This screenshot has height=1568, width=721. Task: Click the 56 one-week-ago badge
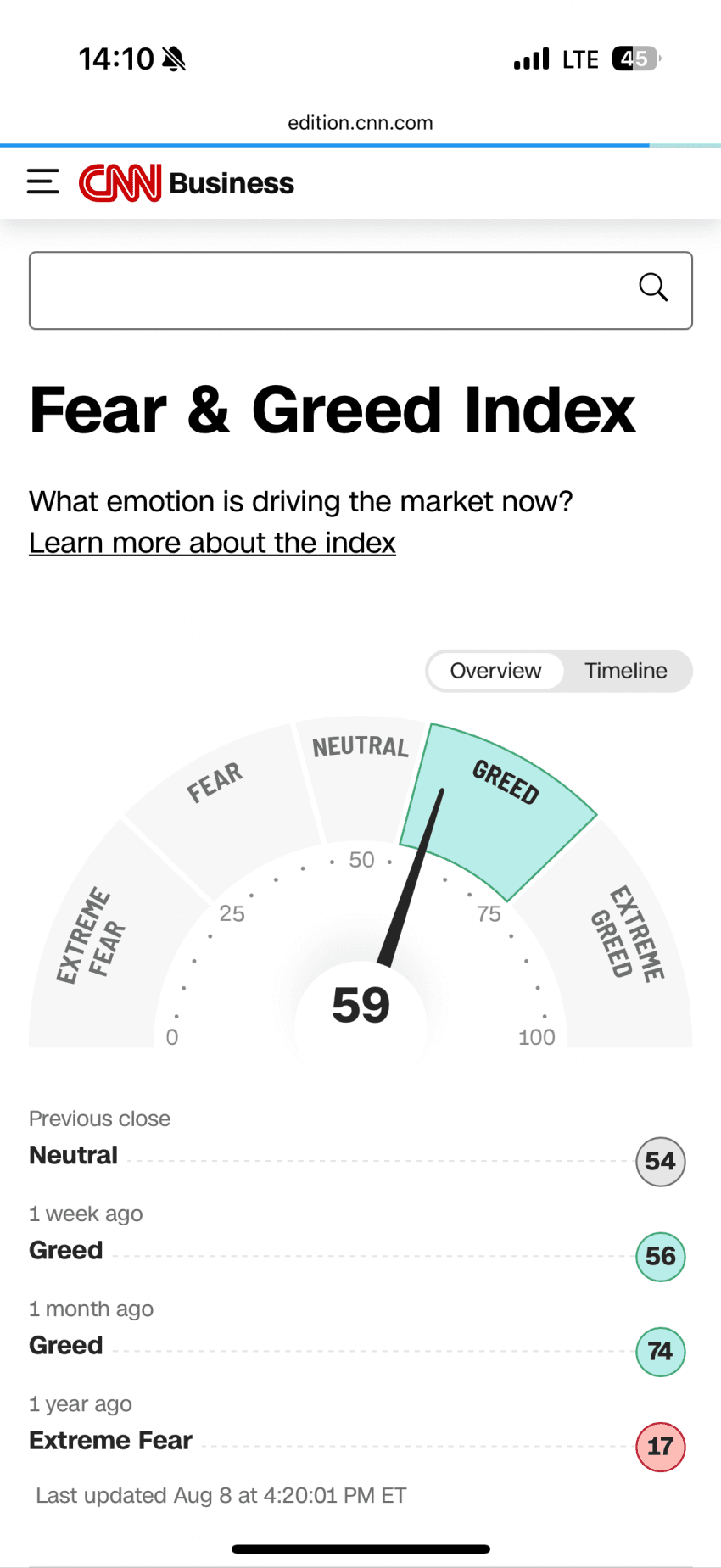click(x=660, y=1256)
